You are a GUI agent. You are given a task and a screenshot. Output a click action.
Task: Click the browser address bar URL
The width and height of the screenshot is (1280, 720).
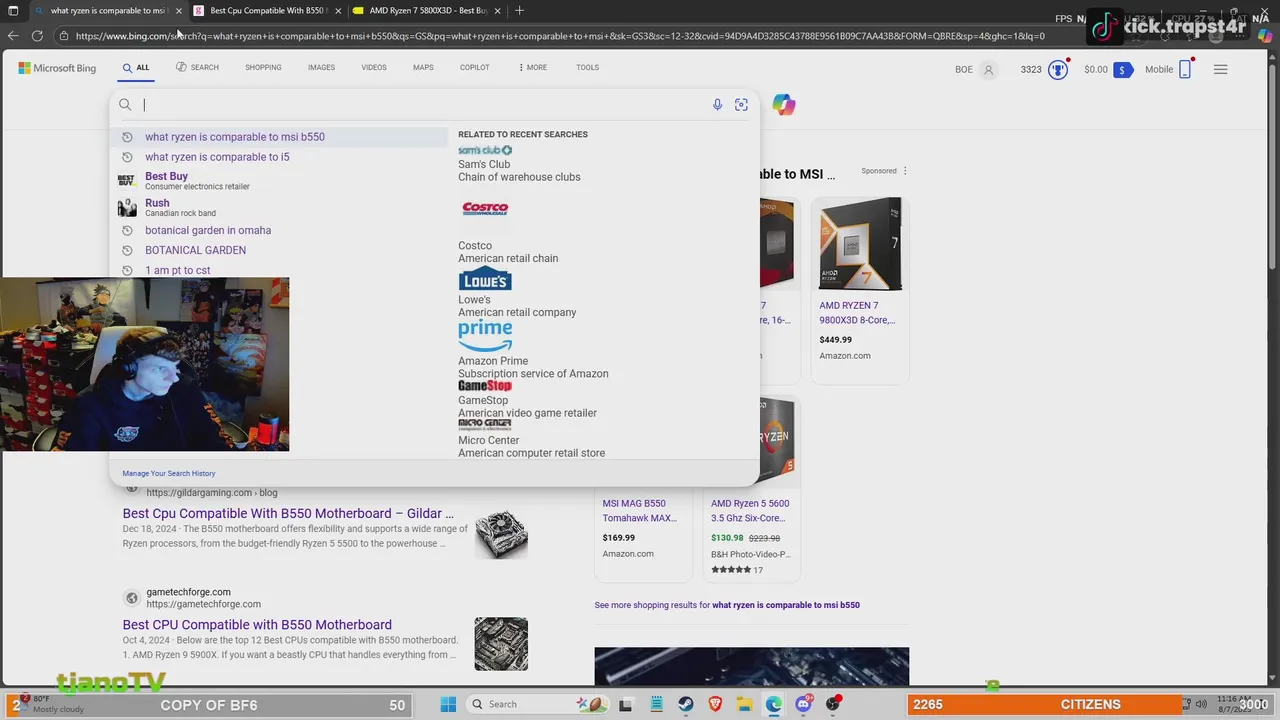560,36
